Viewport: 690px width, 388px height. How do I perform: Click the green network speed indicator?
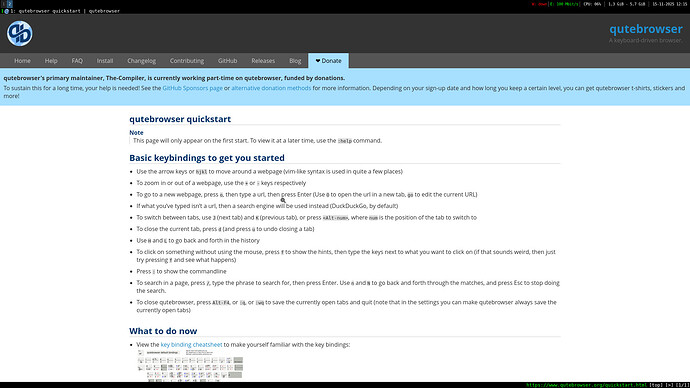point(565,4)
